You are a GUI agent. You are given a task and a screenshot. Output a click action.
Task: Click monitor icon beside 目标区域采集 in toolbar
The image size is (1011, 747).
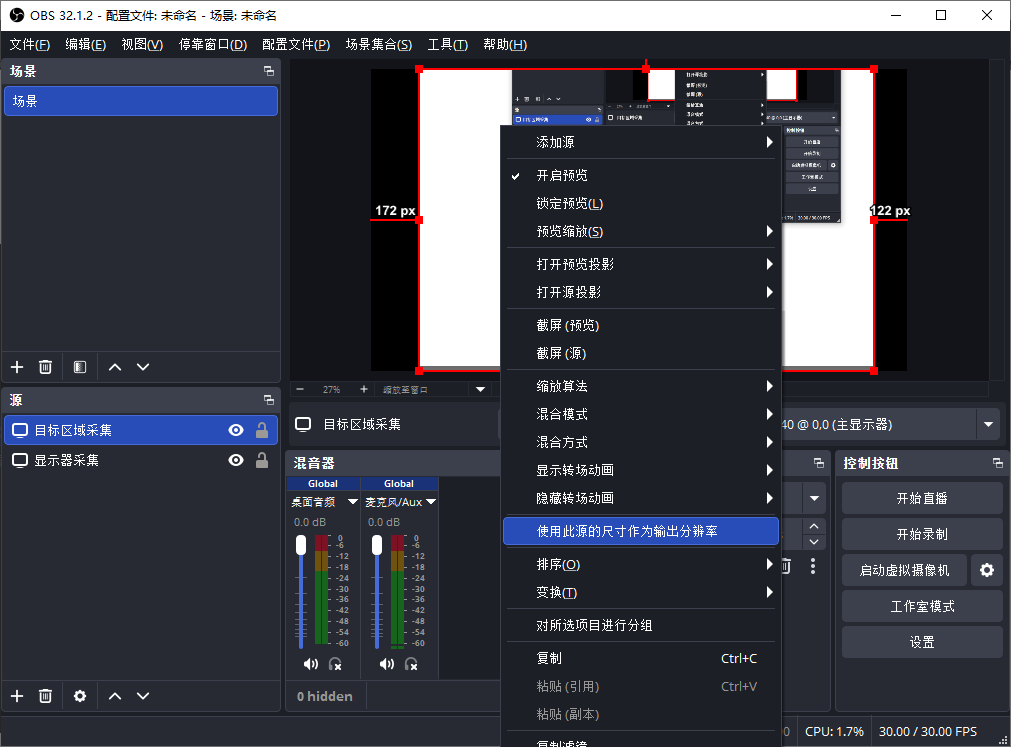pos(303,424)
